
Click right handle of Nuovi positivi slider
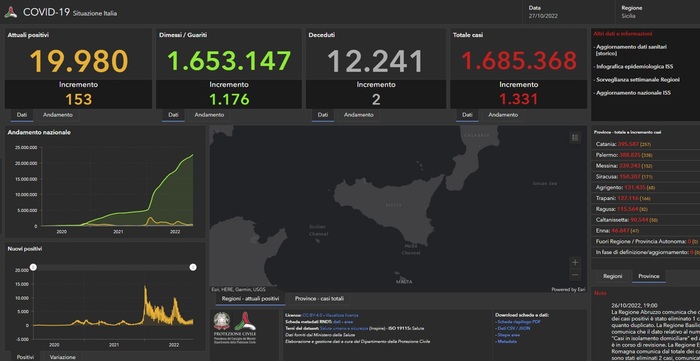(x=193, y=267)
